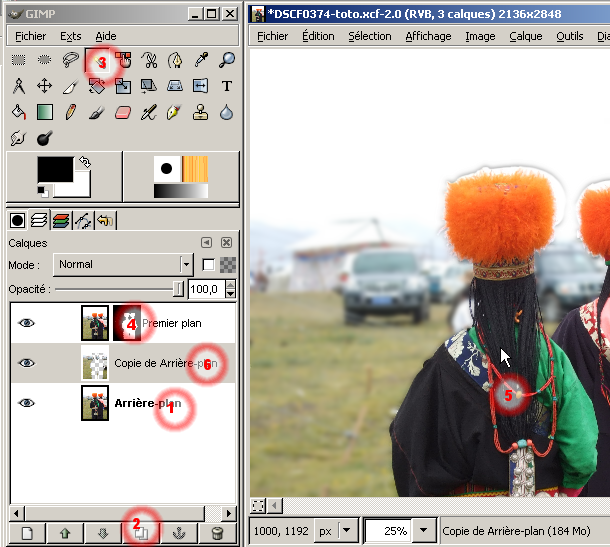610x547 pixels.
Task: Open the Calque menu in image window
Action: [x=526, y=36]
